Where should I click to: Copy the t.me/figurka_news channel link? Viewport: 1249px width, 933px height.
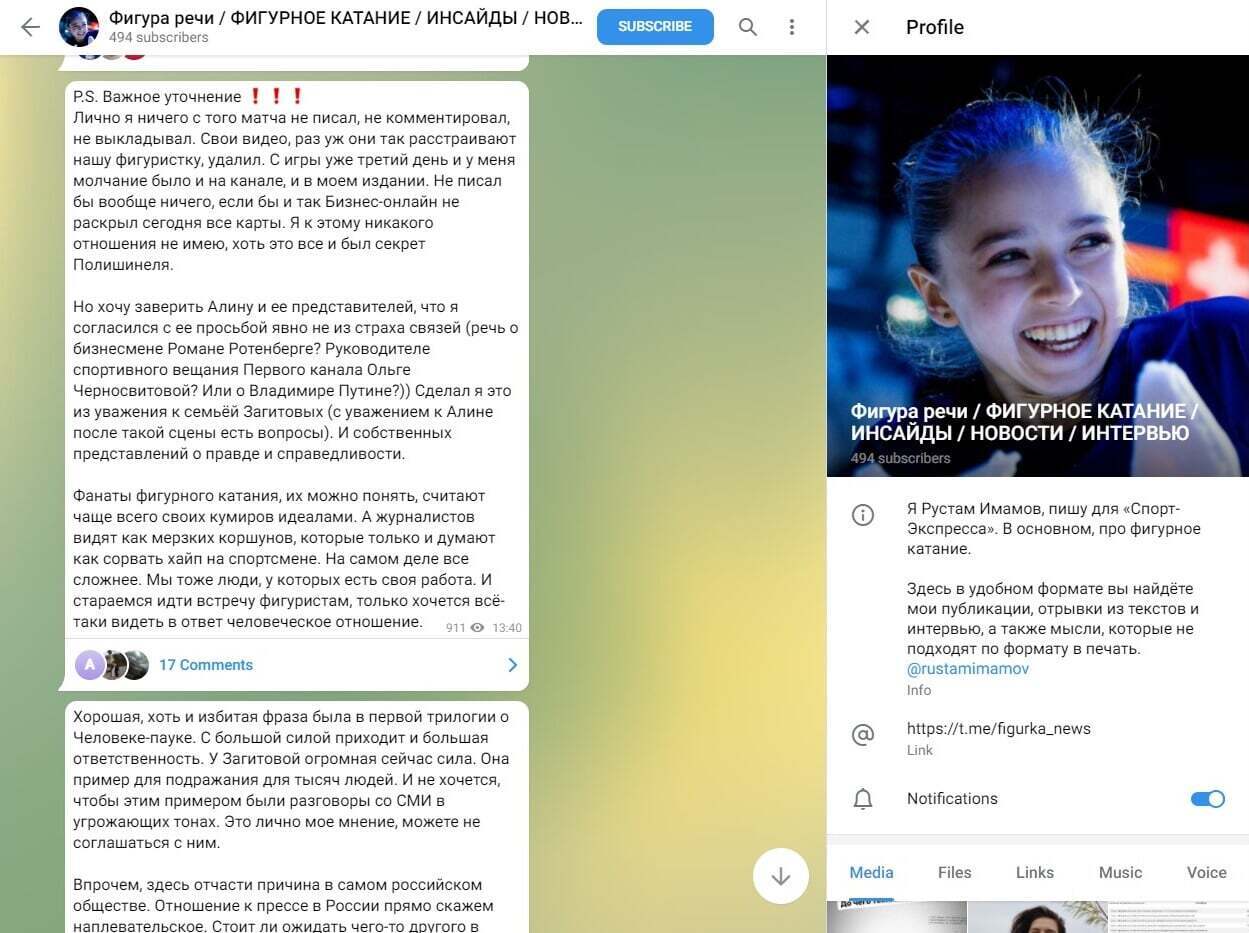(x=998, y=729)
